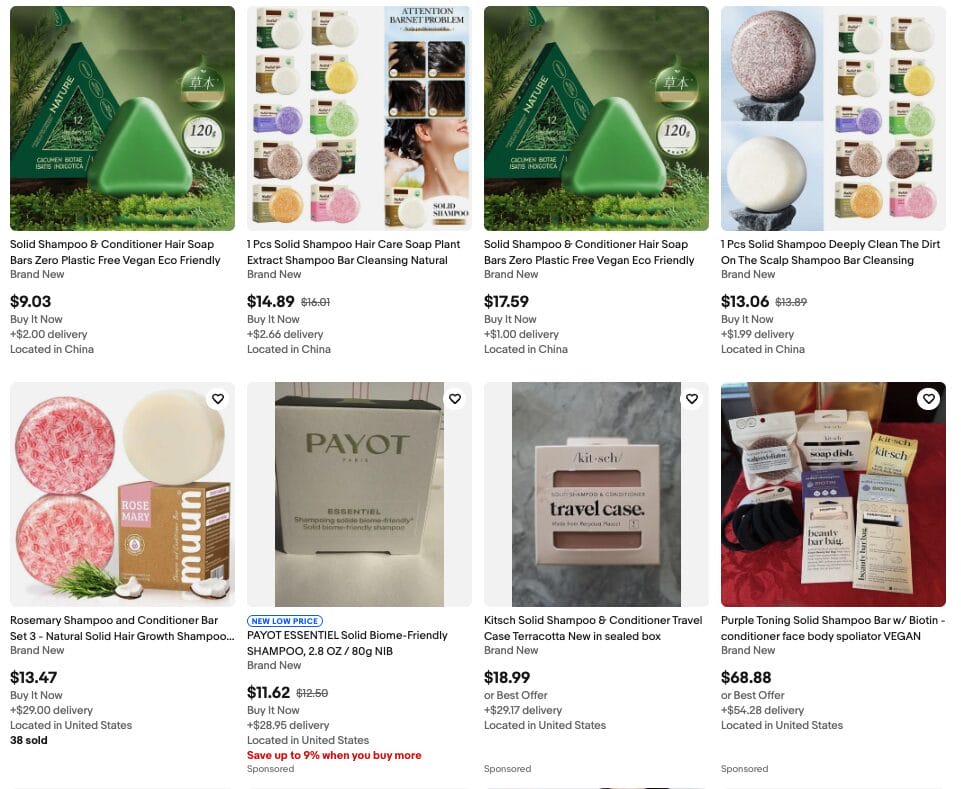Open 1 Pcs Solid Shampoo Hair Care Soap listing
961x789 pixels.
[x=354, y=252]
